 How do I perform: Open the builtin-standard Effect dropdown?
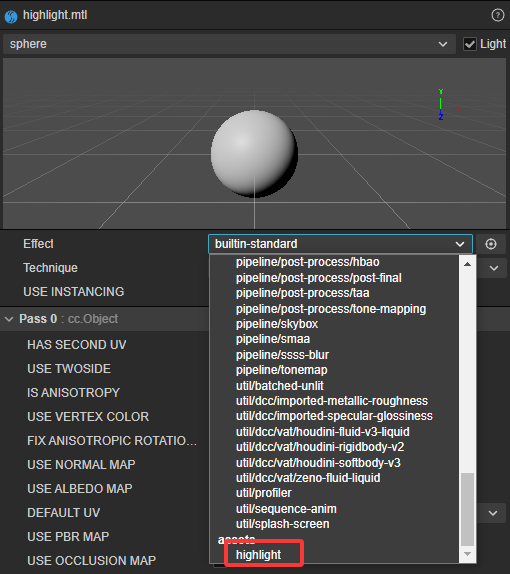tap(340, 244)
